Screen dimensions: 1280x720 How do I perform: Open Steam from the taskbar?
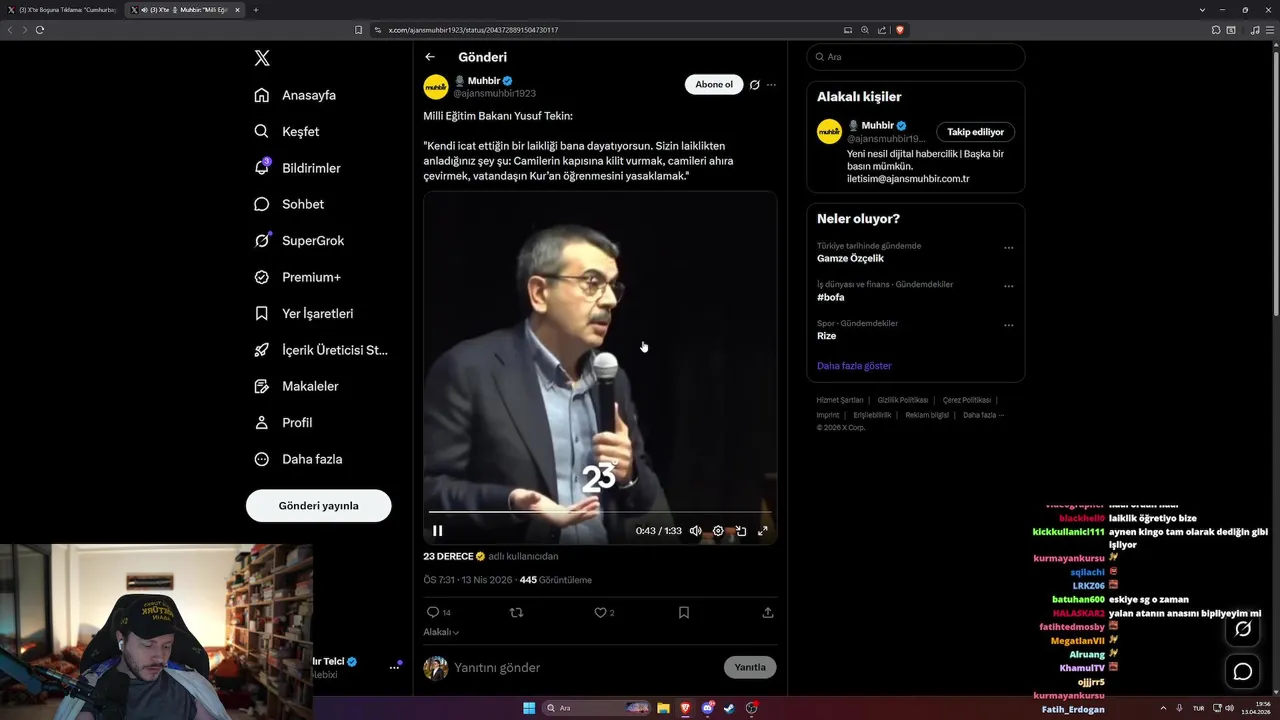tap(729, 708)
